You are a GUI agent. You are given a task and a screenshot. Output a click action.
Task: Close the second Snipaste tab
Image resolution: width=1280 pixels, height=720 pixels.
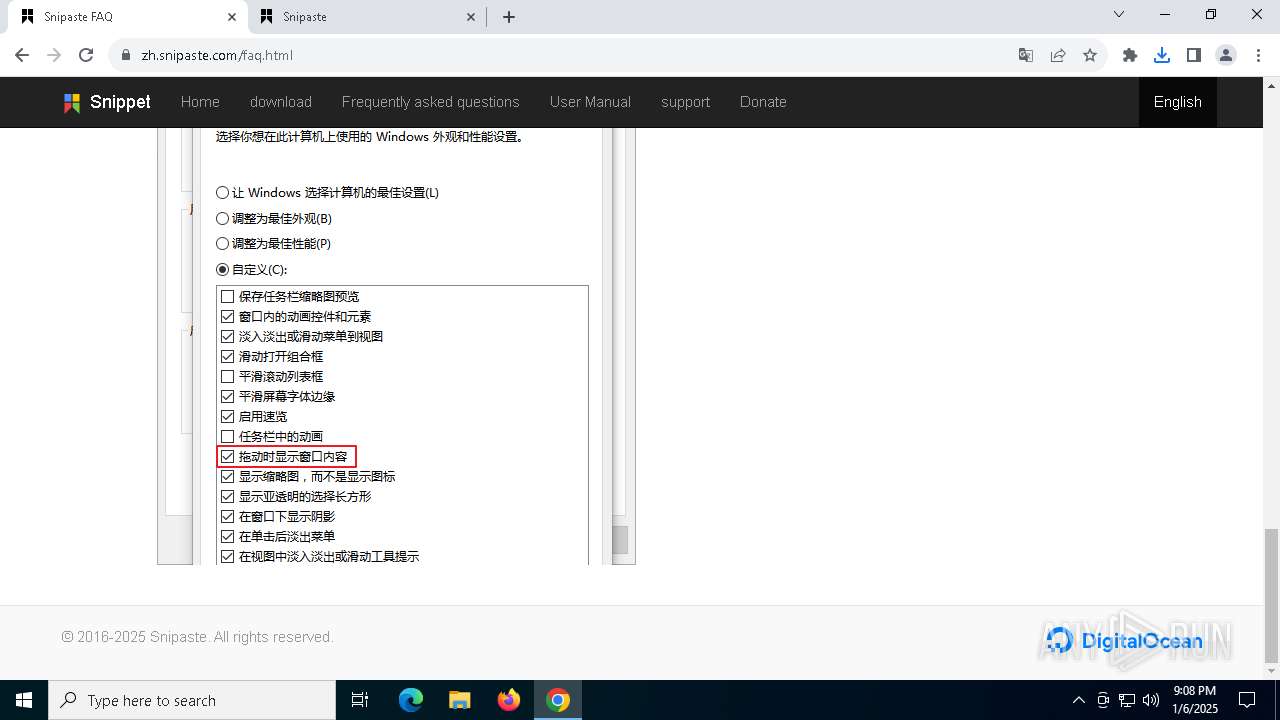click(471, 17)
